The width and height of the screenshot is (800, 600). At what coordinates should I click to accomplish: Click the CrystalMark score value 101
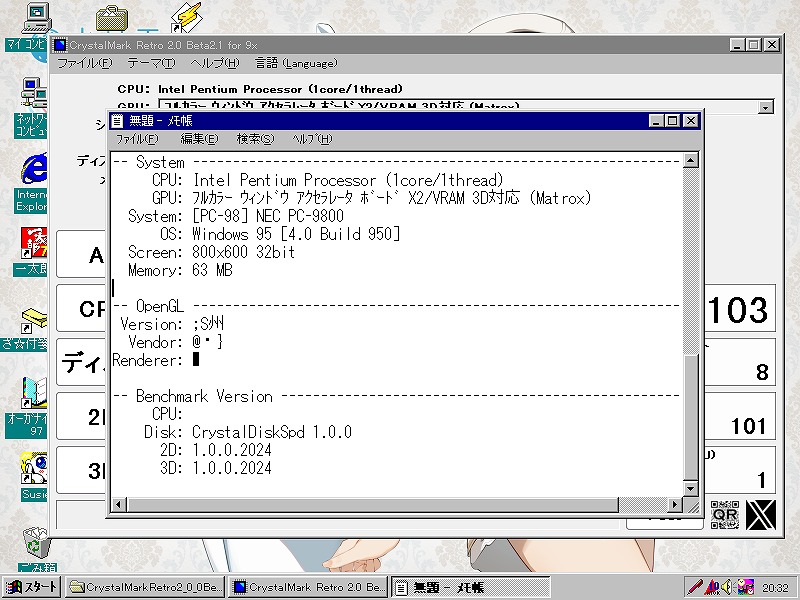click(748, 427)
